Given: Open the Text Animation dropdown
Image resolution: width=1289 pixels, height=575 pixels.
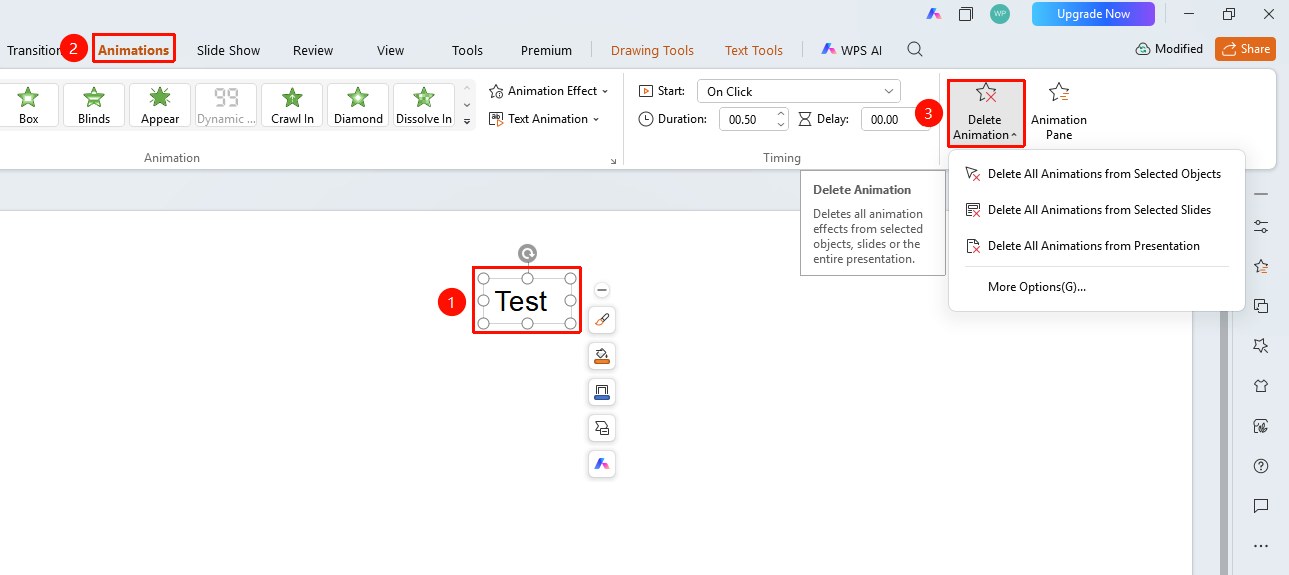Looking at the screenshot, I should pyautogui.click(x=544, y=119).
